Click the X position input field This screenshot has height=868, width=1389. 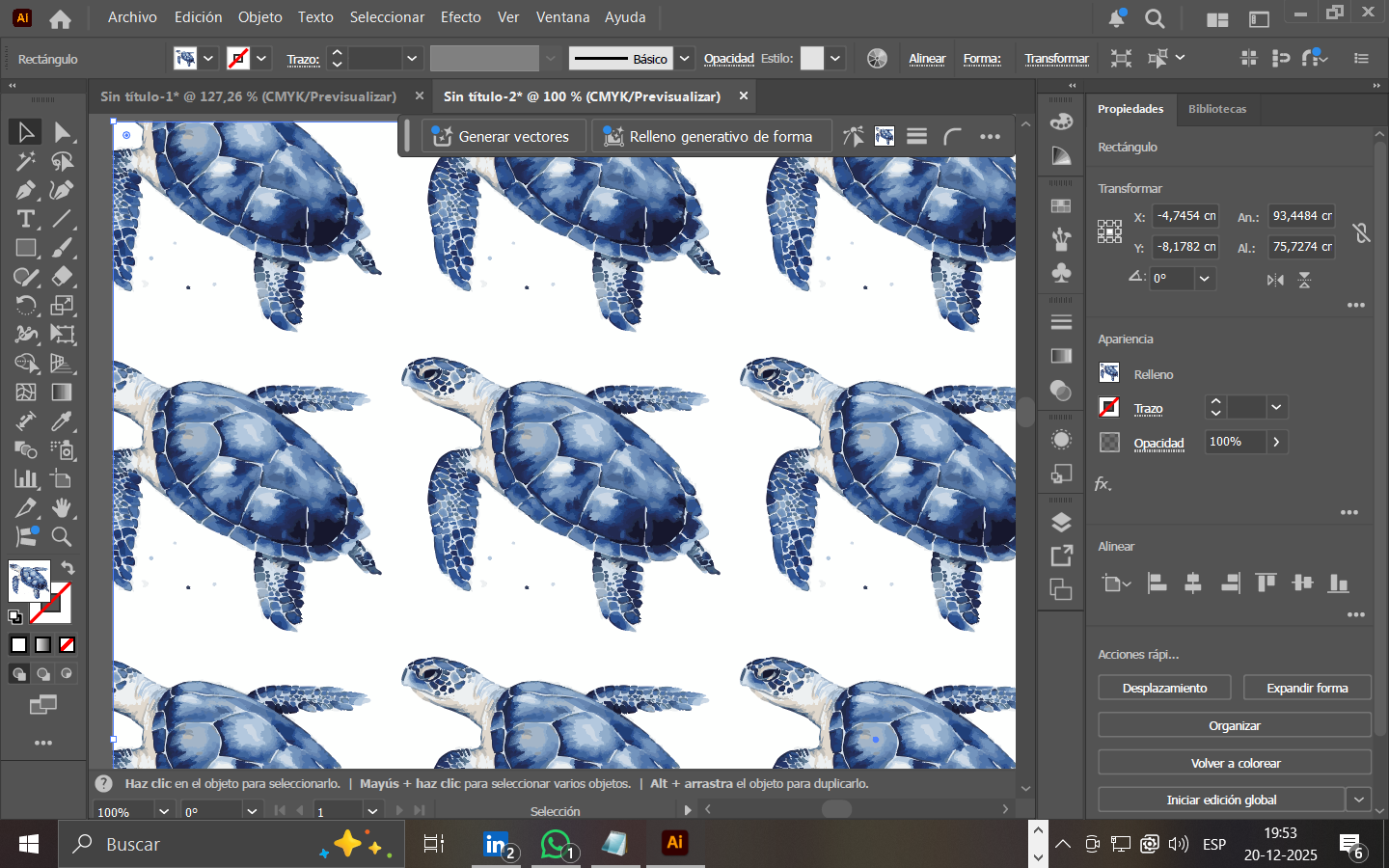1186,216
